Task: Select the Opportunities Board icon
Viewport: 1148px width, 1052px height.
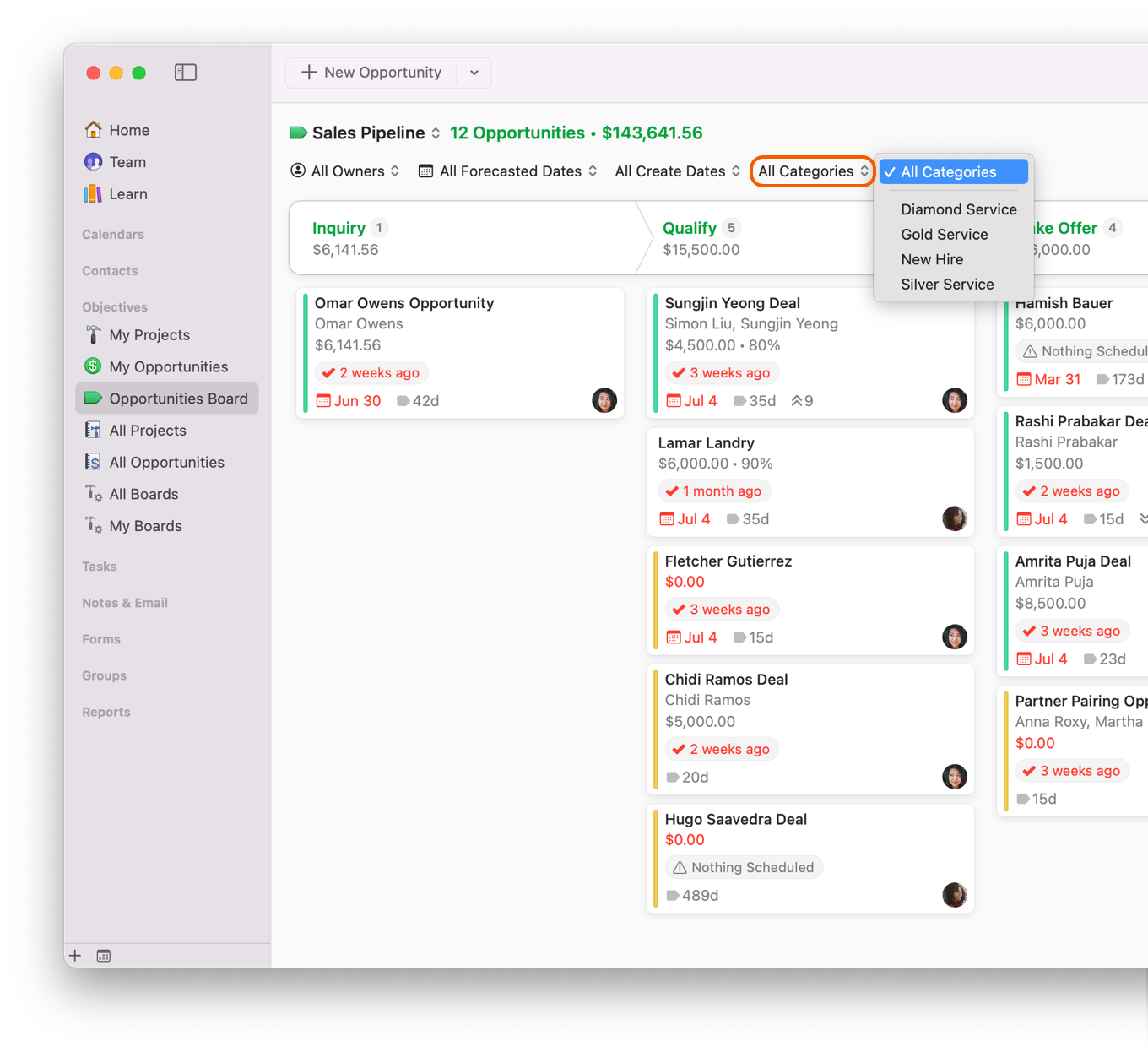Action: (93, 398)
